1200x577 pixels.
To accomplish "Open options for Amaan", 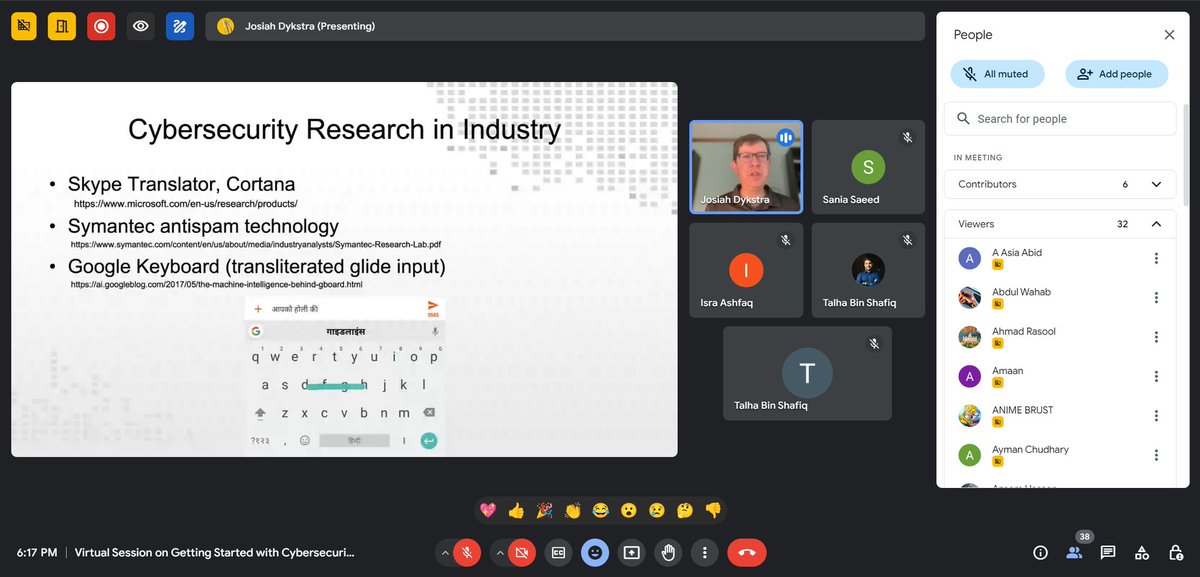I will (1156, 376).
